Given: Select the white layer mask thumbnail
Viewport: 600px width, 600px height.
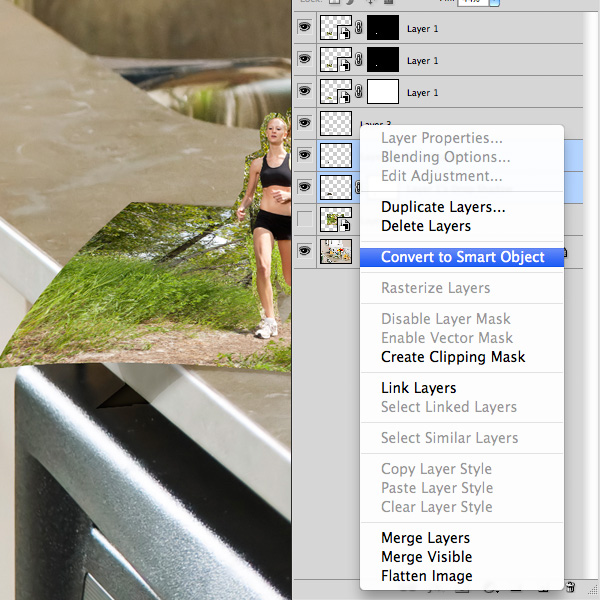Looking at the screenshot, I should tap(383, 91).
